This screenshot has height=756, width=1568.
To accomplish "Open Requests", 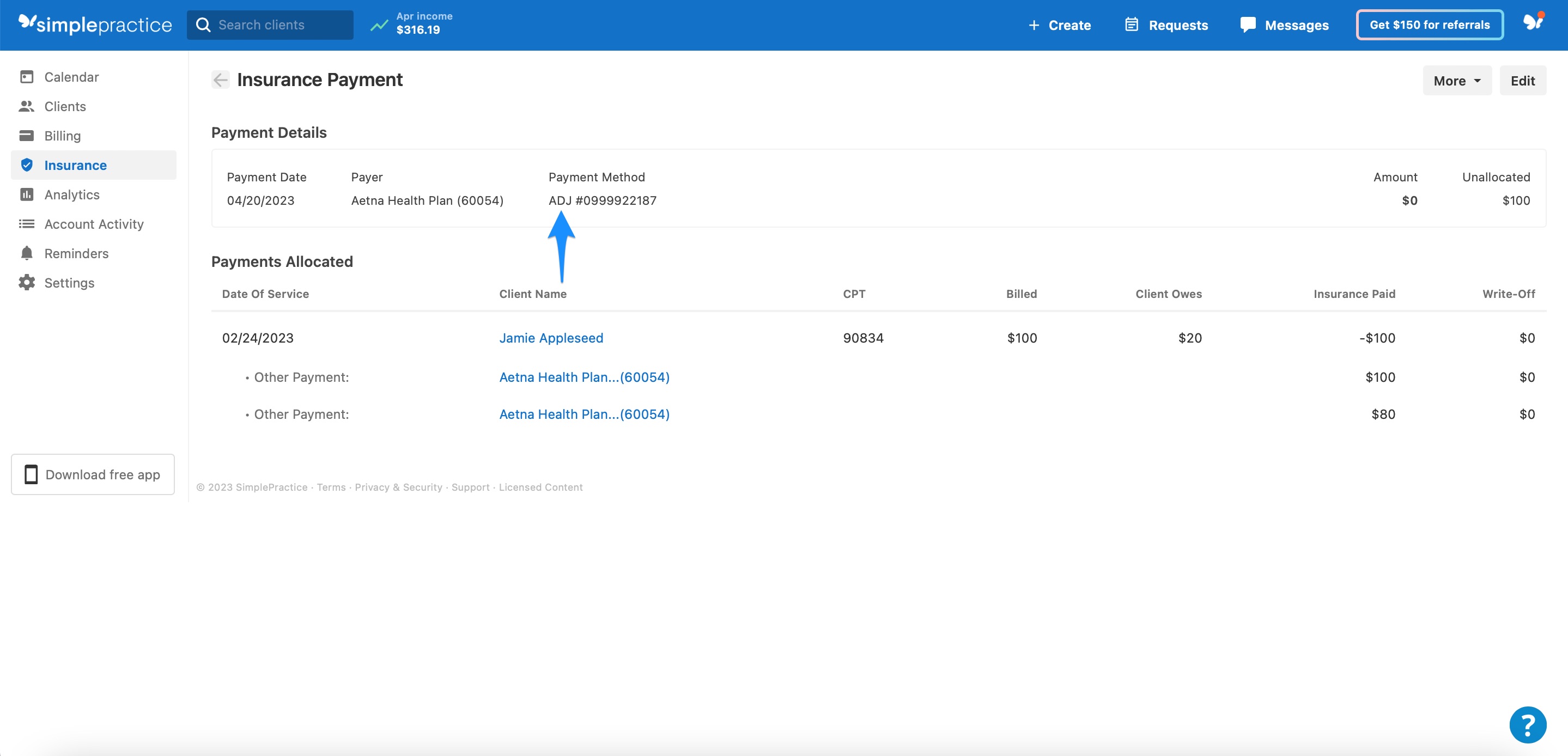I will click(1166, 25).
